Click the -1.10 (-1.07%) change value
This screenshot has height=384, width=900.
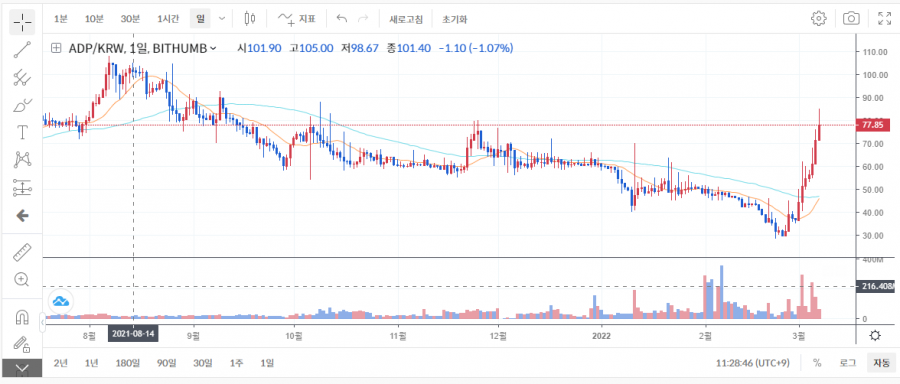[476, 48]
